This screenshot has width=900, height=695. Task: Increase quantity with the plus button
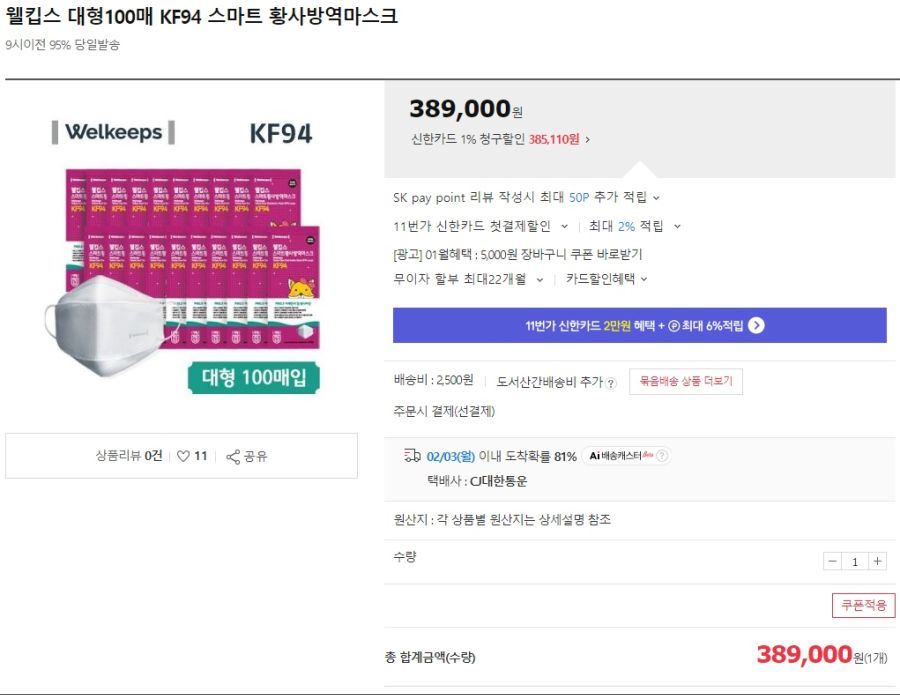pos(878,561)
